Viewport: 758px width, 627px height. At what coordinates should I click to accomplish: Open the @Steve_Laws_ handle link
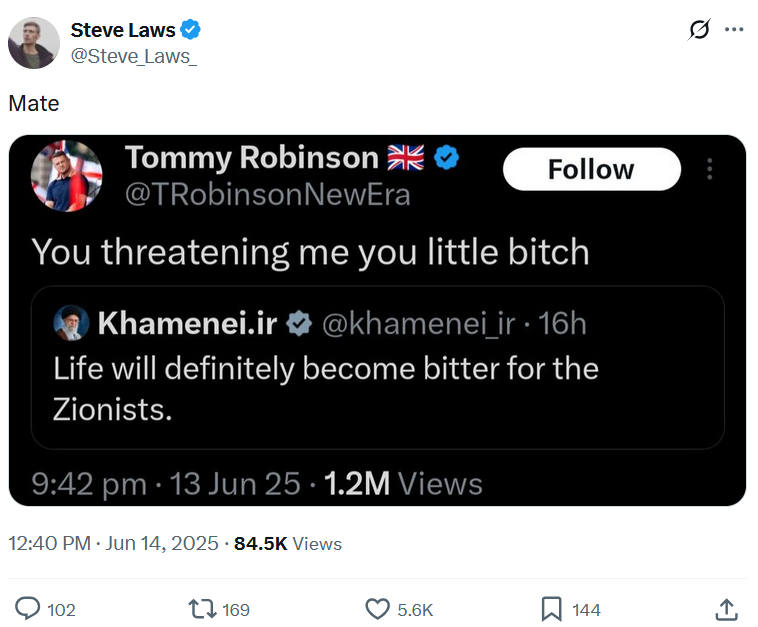coord(134,56)
